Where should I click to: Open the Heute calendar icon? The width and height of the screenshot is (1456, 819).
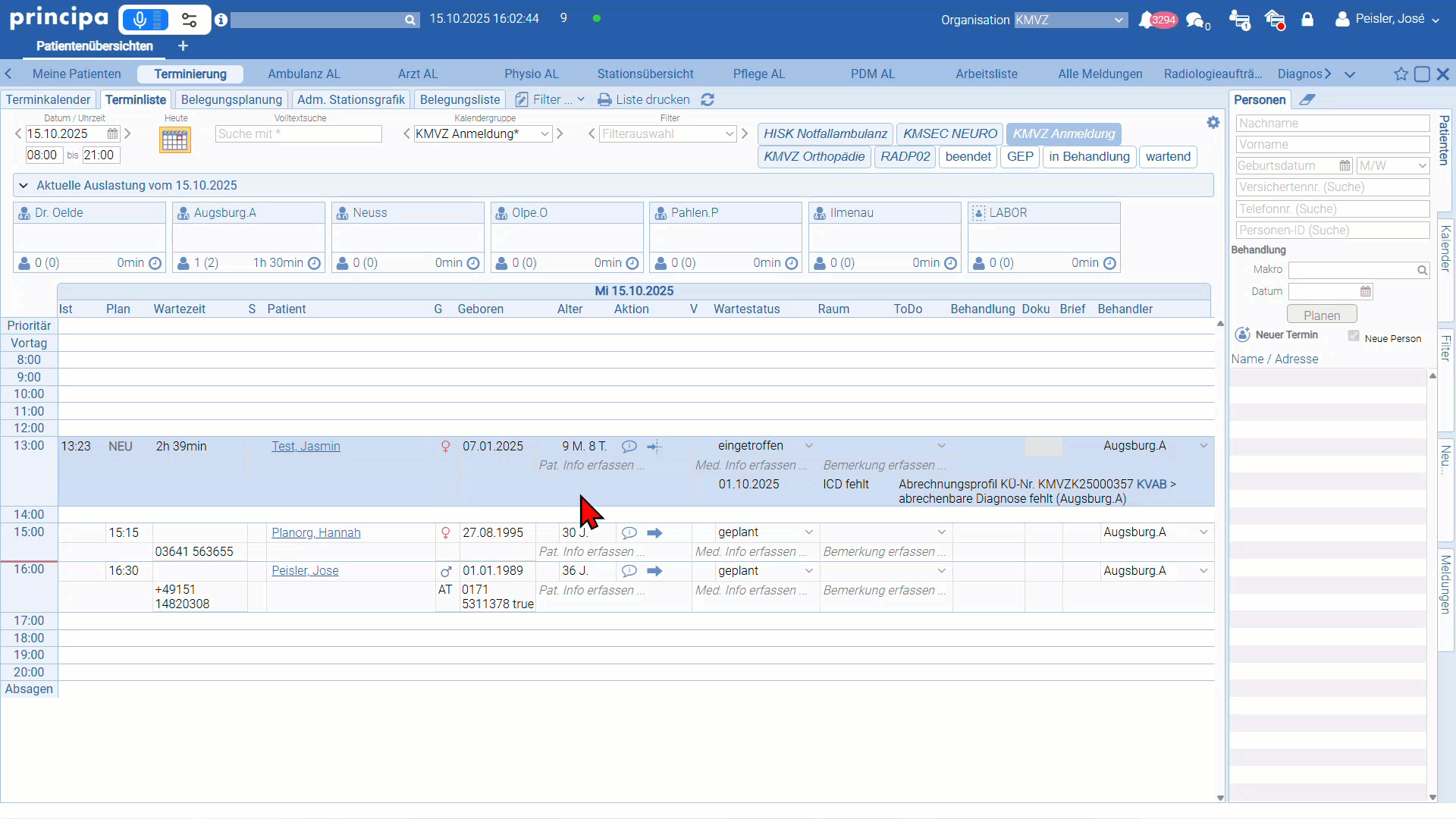click(174, 140)
